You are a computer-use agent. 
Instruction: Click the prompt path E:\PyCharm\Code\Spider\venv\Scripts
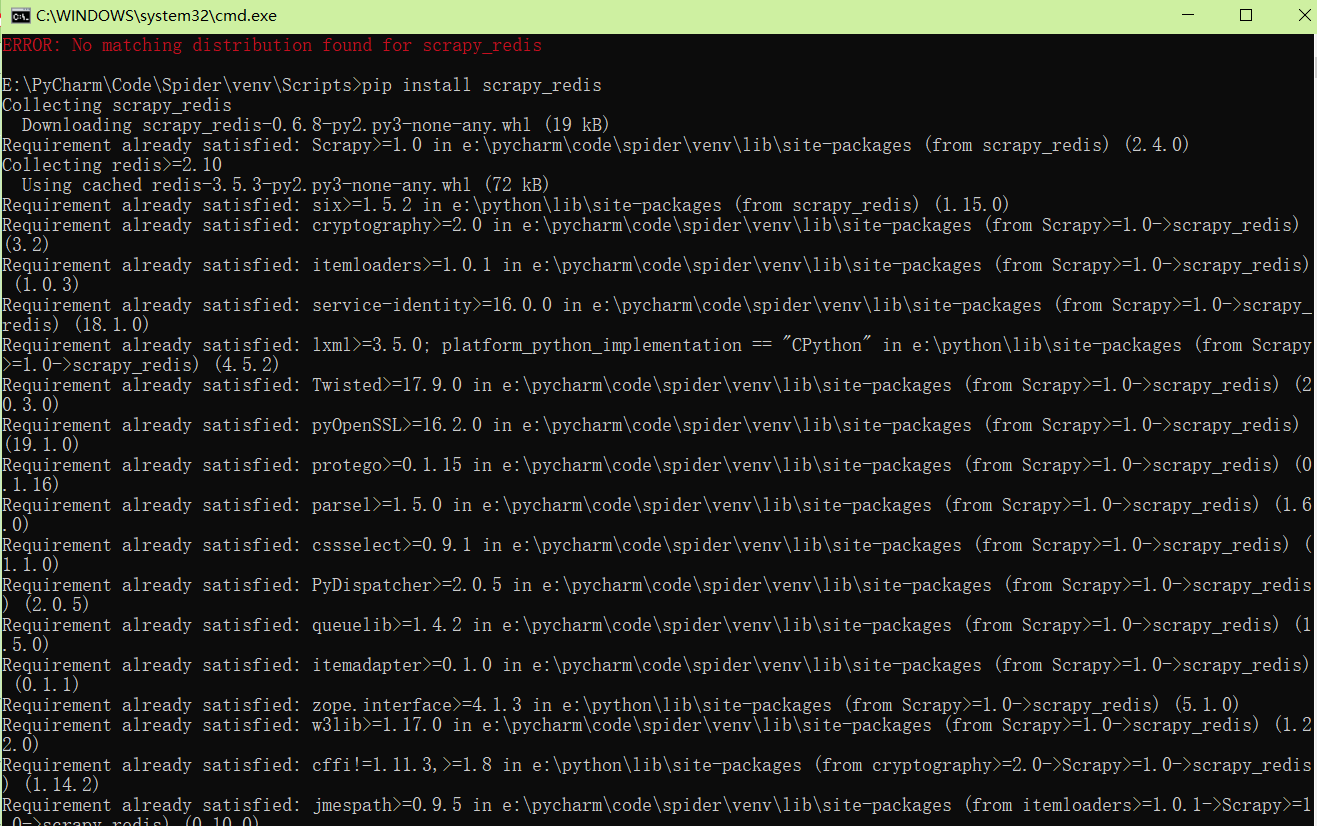pyautogui.click(x=177, y=85)
